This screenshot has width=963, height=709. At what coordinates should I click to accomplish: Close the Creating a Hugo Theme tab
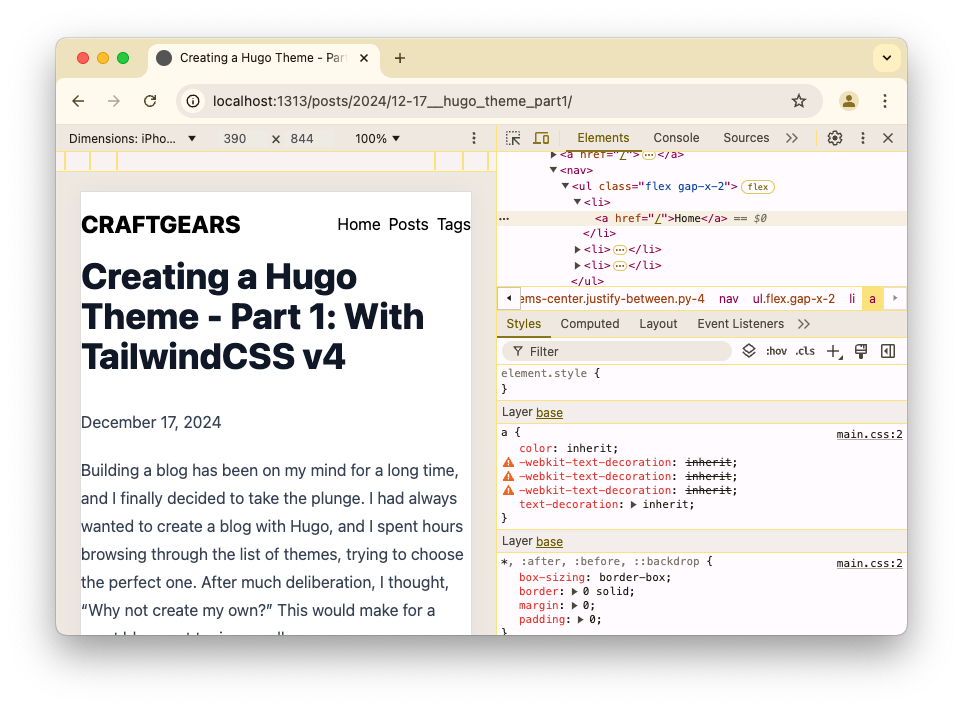(364, 58)
